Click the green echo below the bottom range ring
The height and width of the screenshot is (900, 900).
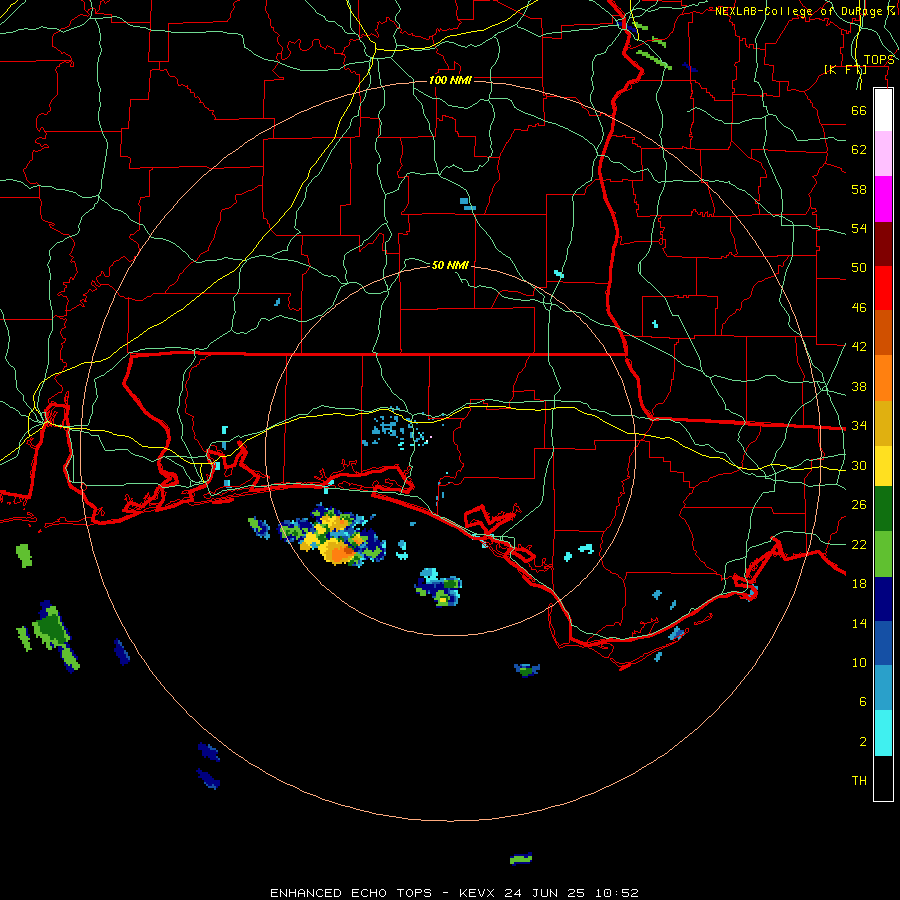coord(521,859)
